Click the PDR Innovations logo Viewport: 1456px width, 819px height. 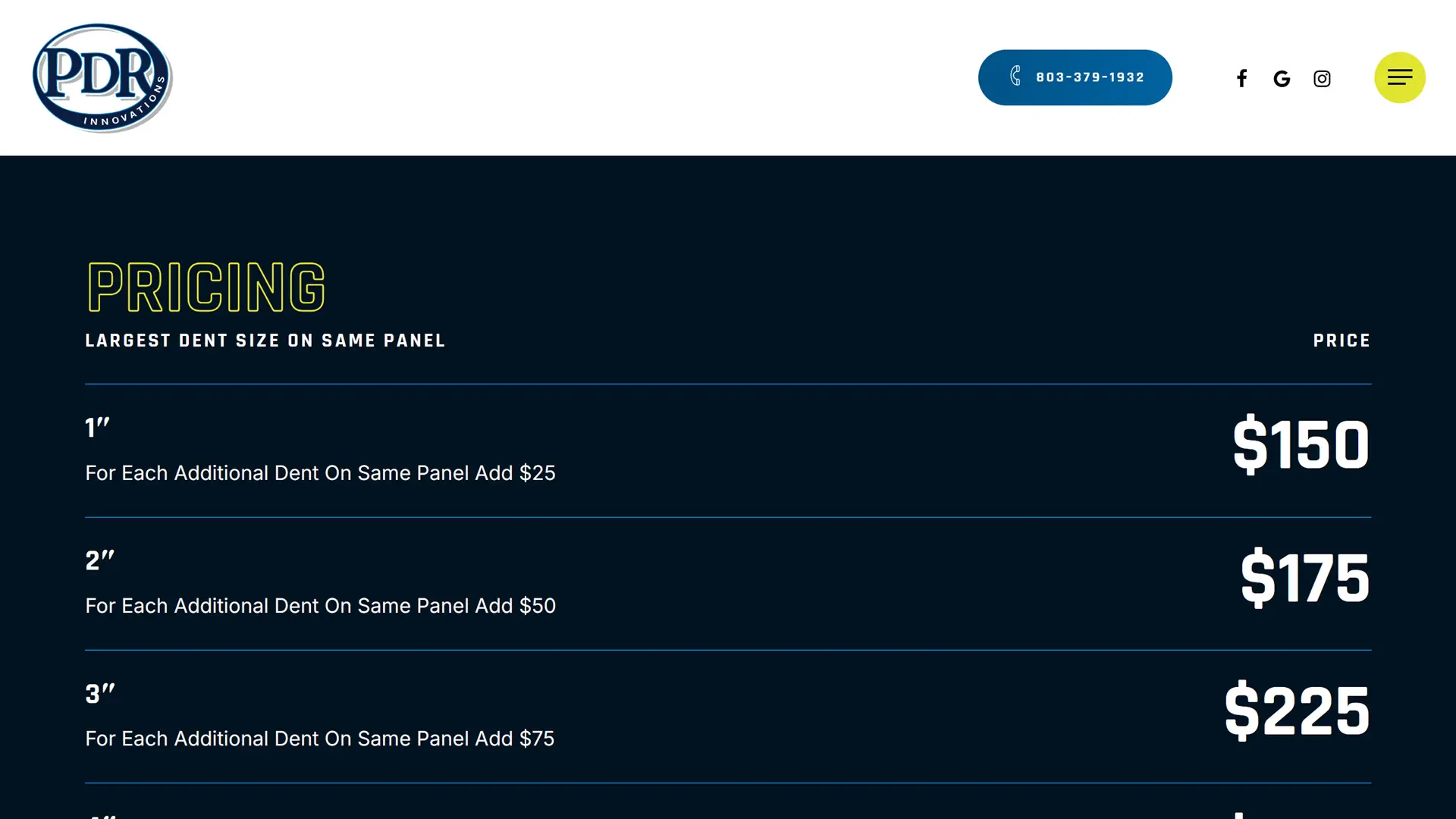tap(102, 78)
